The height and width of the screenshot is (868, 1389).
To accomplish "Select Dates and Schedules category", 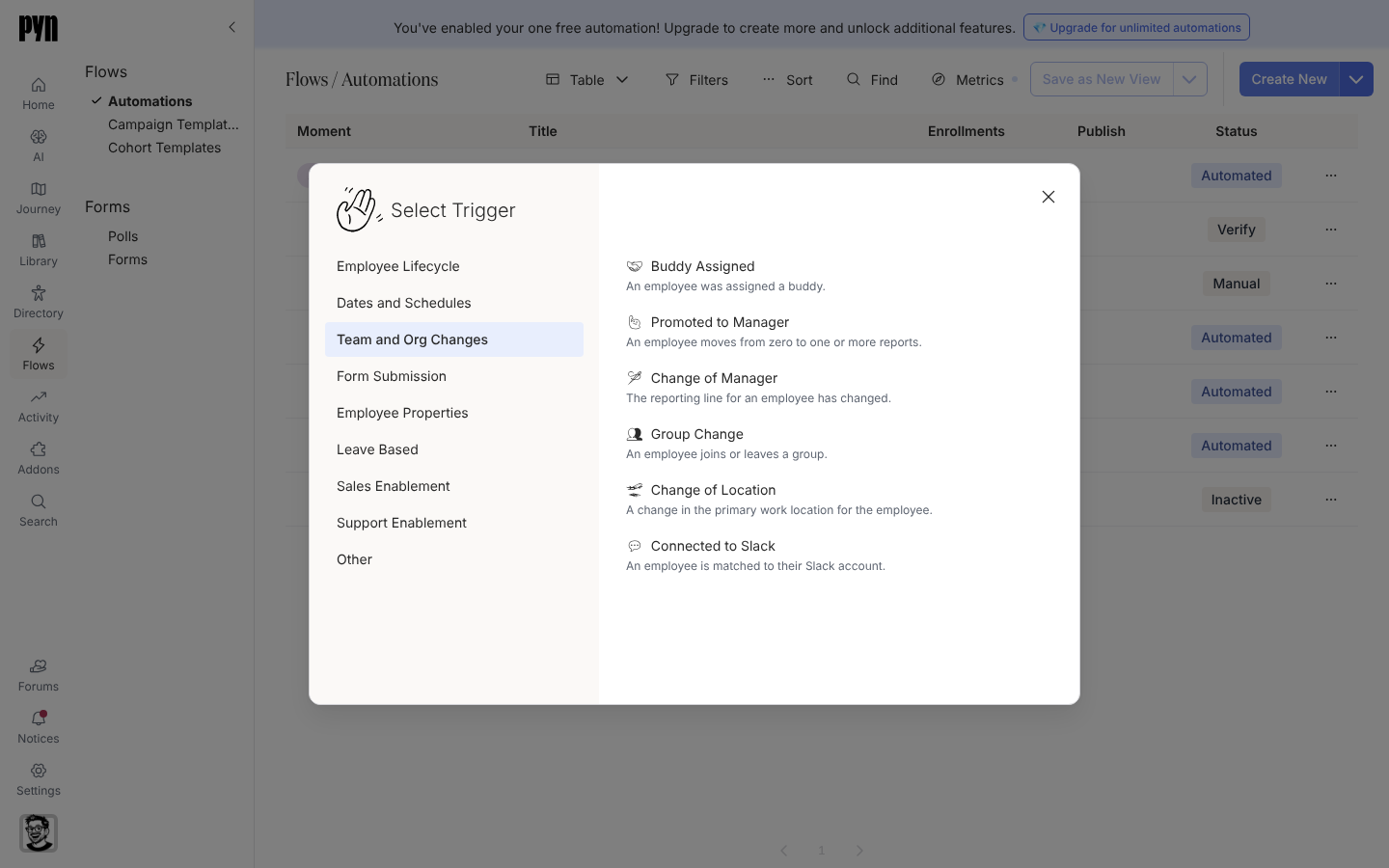I will [x=454, y=303].
